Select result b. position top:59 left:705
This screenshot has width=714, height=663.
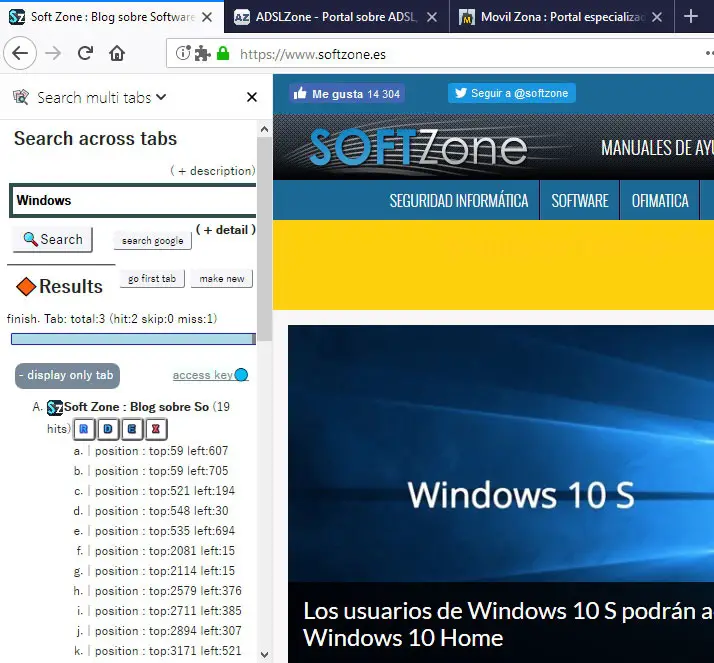161,471
